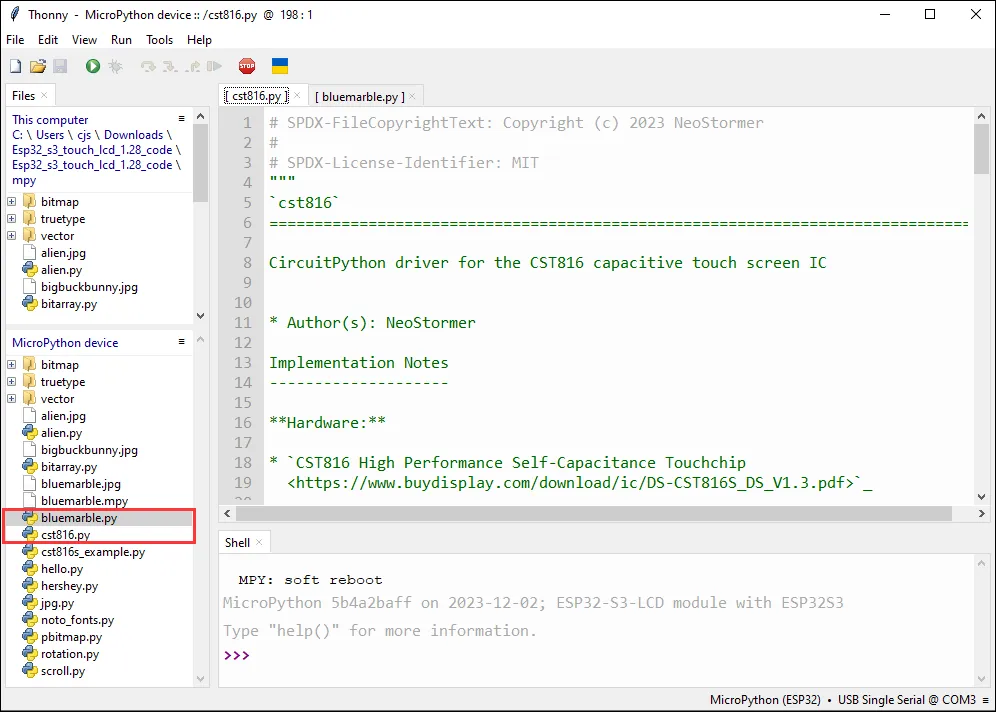Switch to the bluemarble.py editor tab
Screen dimensions: 996x712
pyautogui.click(x=360, y=96)
